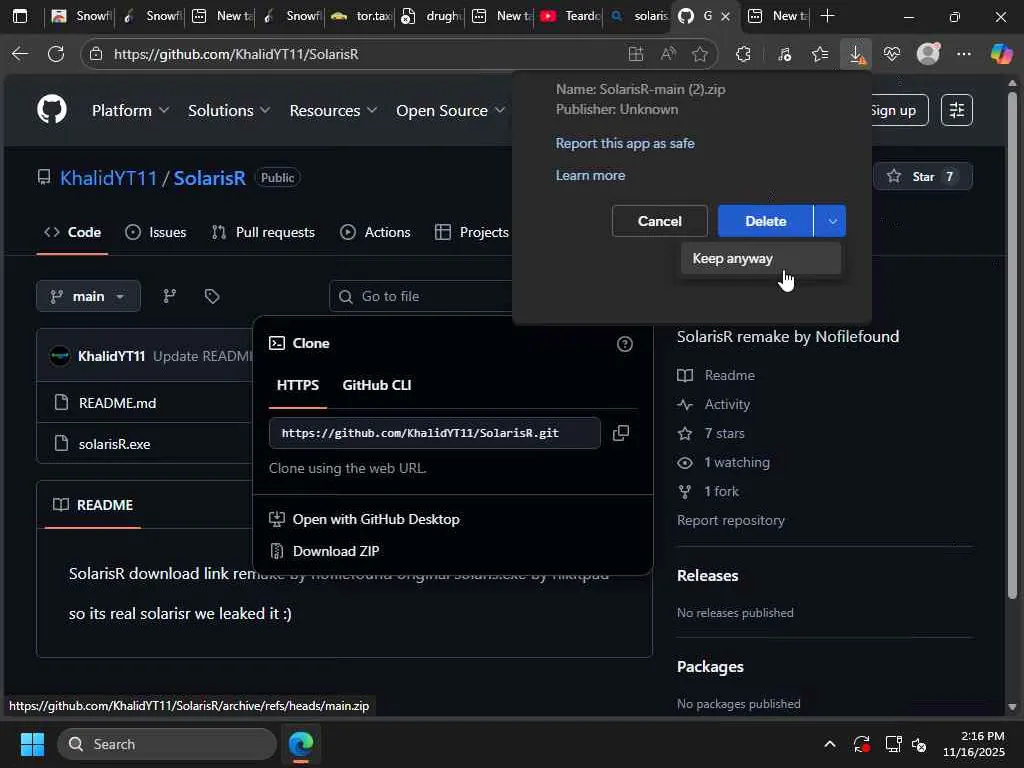Close the active GitHub tab
Image resolution: width=1024 pixels, height=768 pixels.
[x=725, y=16]
